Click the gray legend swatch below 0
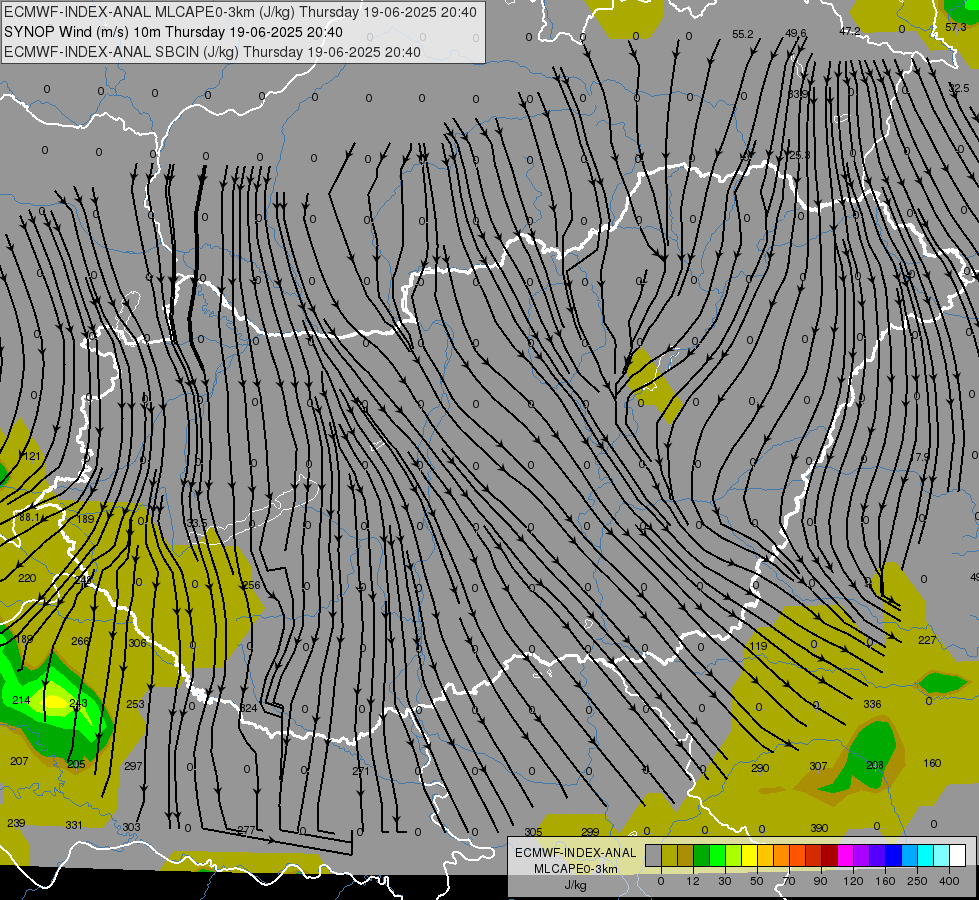 tap(653, 856)
